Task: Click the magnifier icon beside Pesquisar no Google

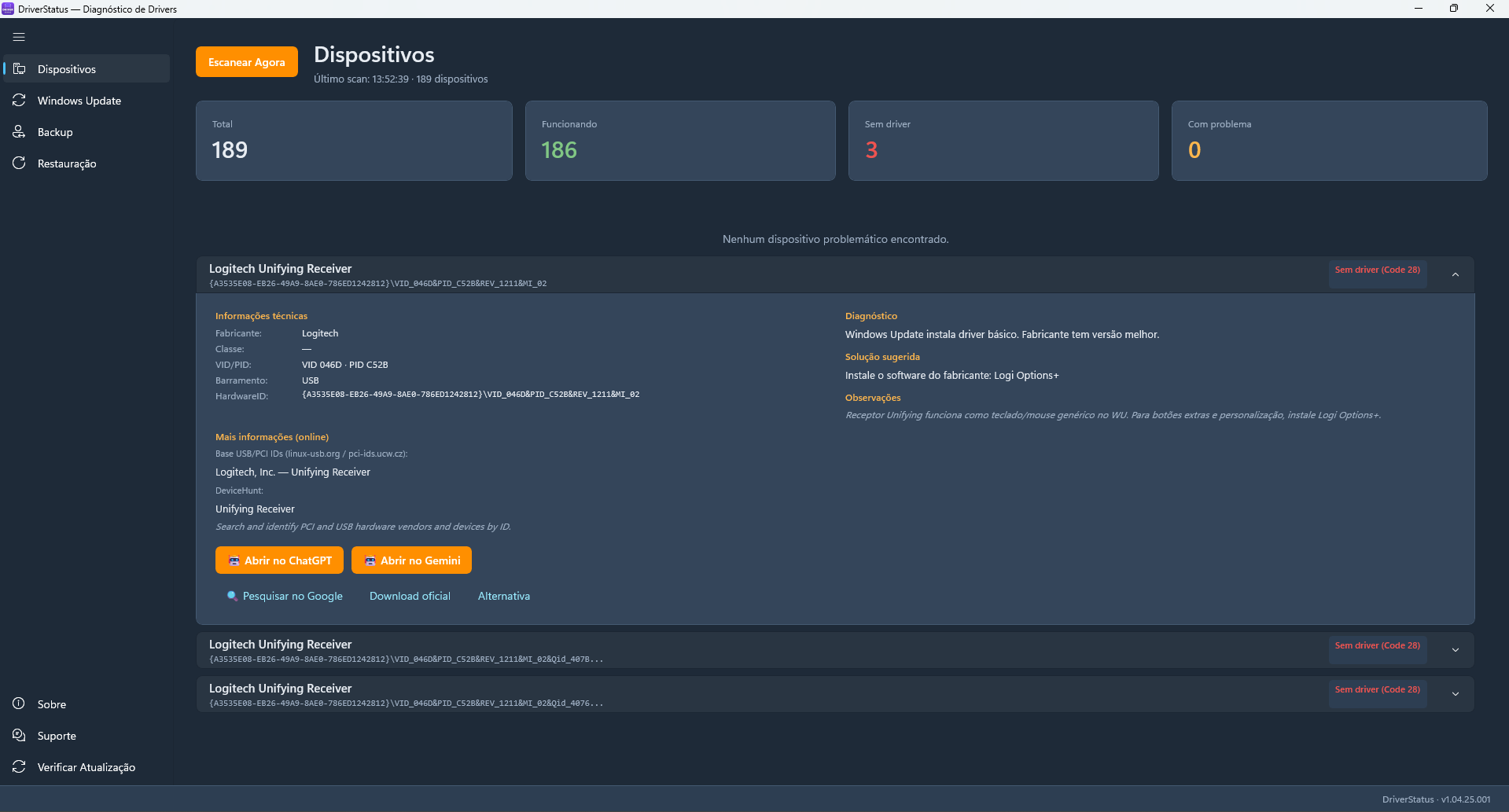Action: (x=232, y=596)
